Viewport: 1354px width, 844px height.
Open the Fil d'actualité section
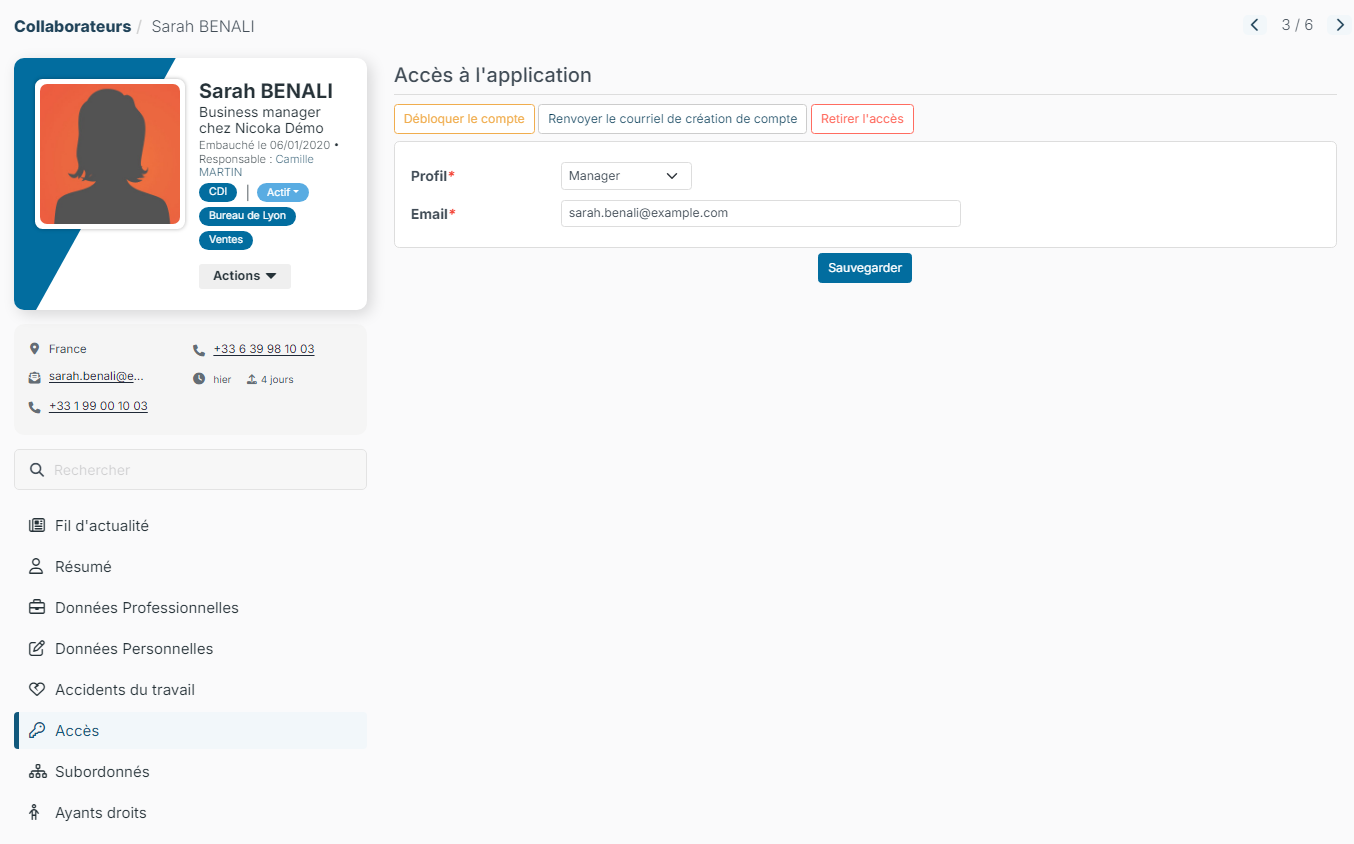[x=190, y=526]
